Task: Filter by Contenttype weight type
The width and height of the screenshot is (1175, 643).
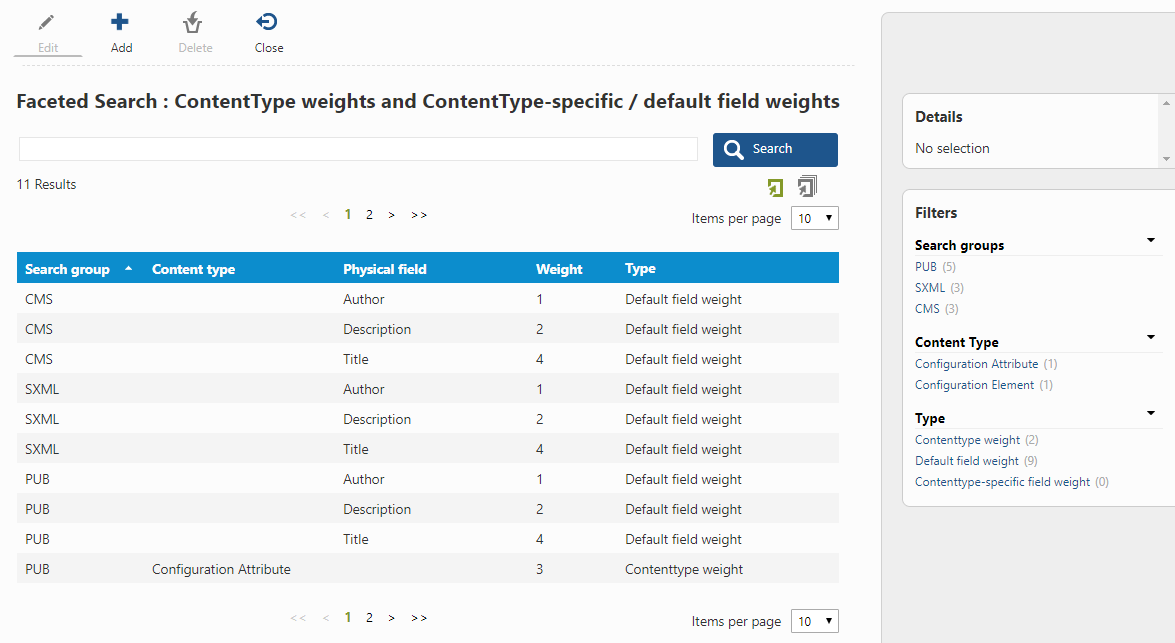Action: pyautogui.click(x=967, y=440)
